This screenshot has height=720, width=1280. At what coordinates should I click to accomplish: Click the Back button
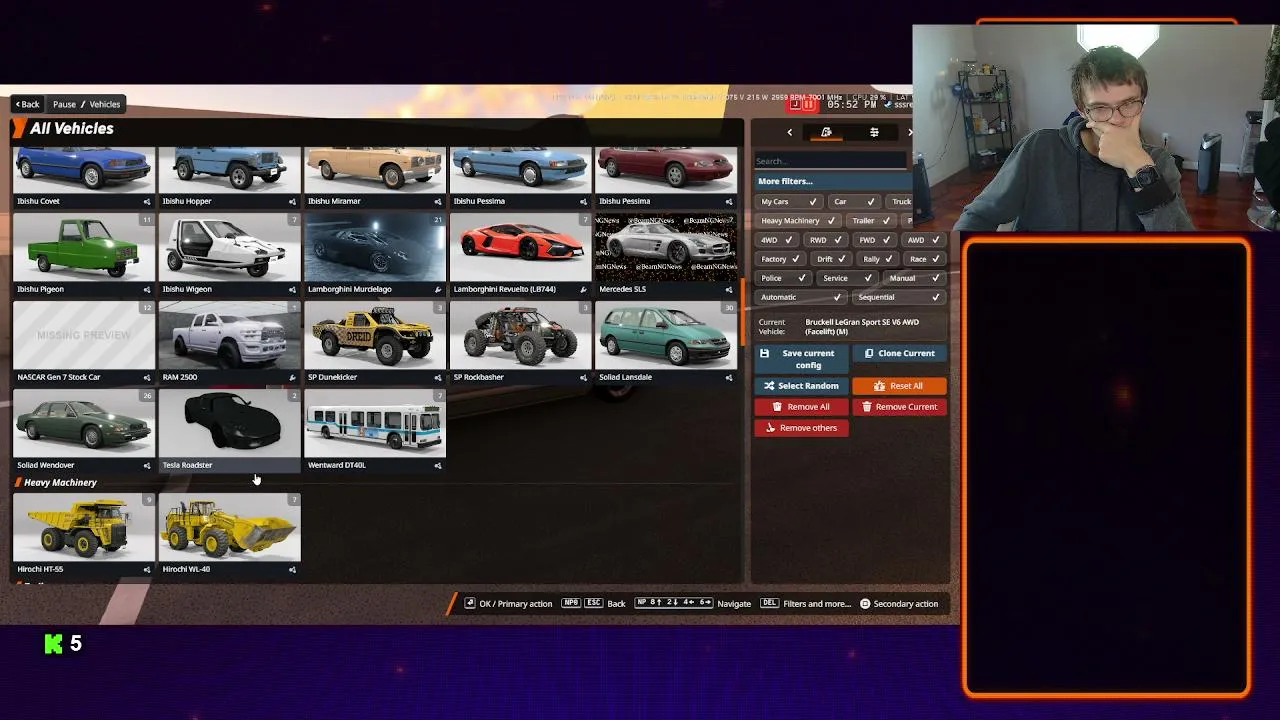click(27, 104)
